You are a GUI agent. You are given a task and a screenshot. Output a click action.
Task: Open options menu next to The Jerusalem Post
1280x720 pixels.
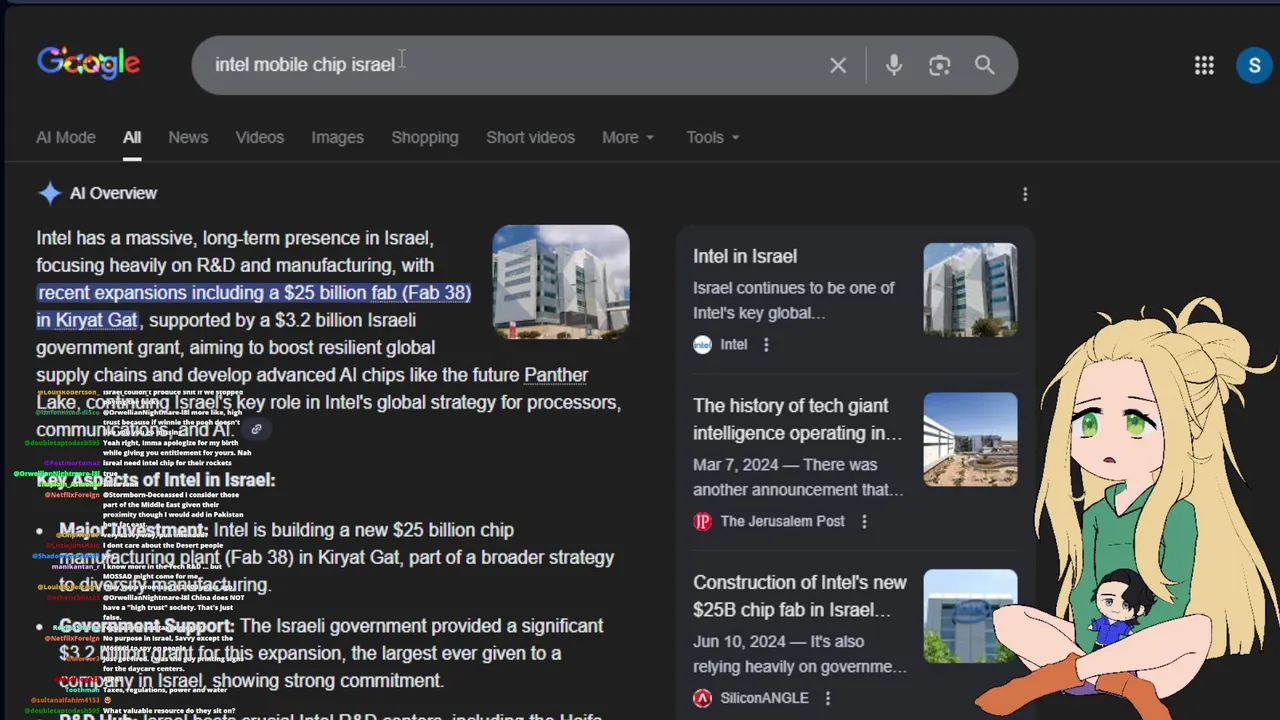tap(864, 521)
